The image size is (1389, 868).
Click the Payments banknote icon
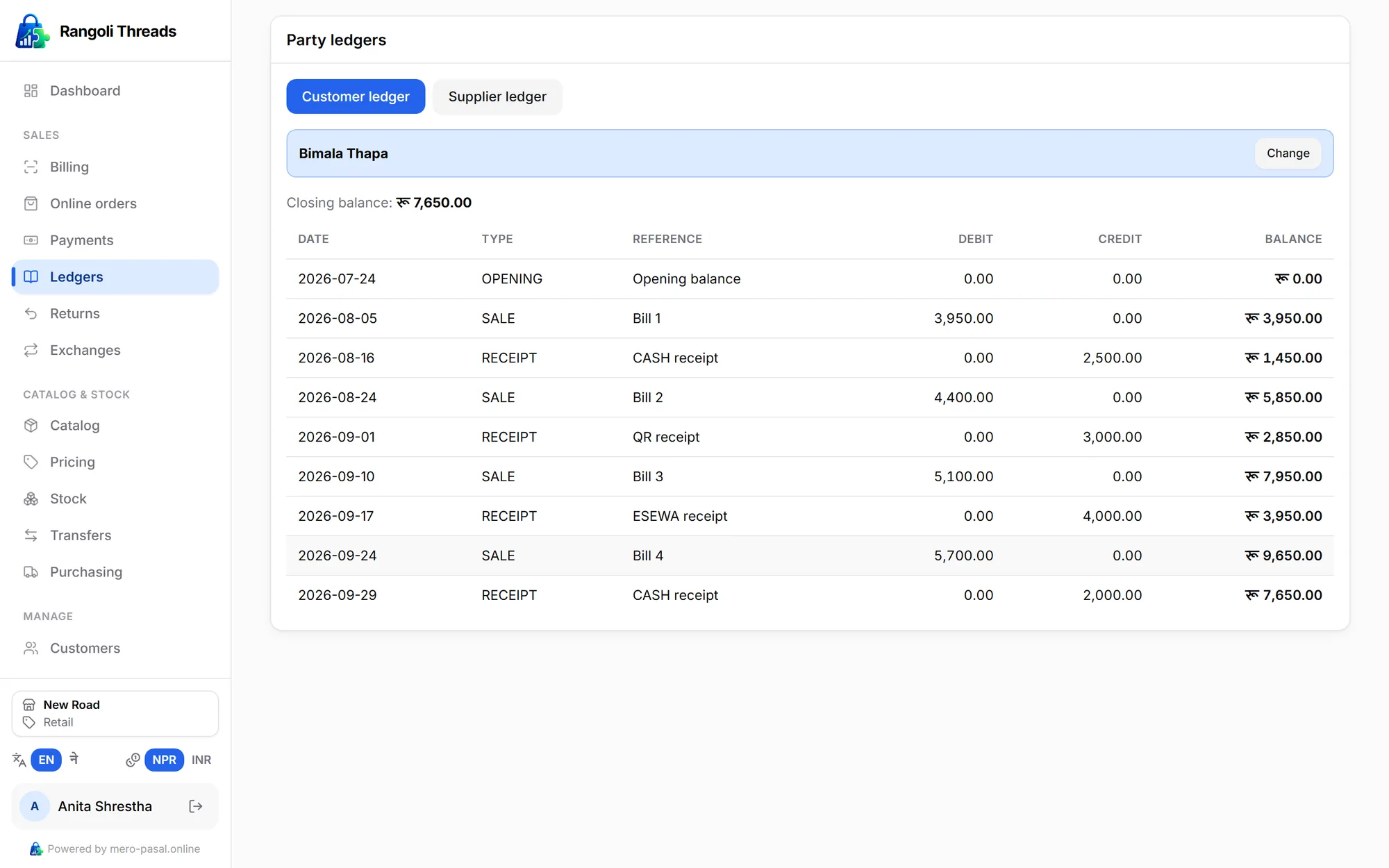point(31,240)
